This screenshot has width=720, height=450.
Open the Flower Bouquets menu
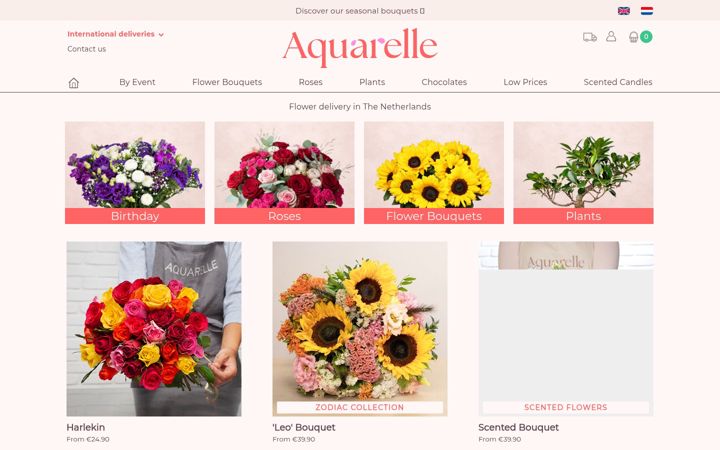(227, 82)
